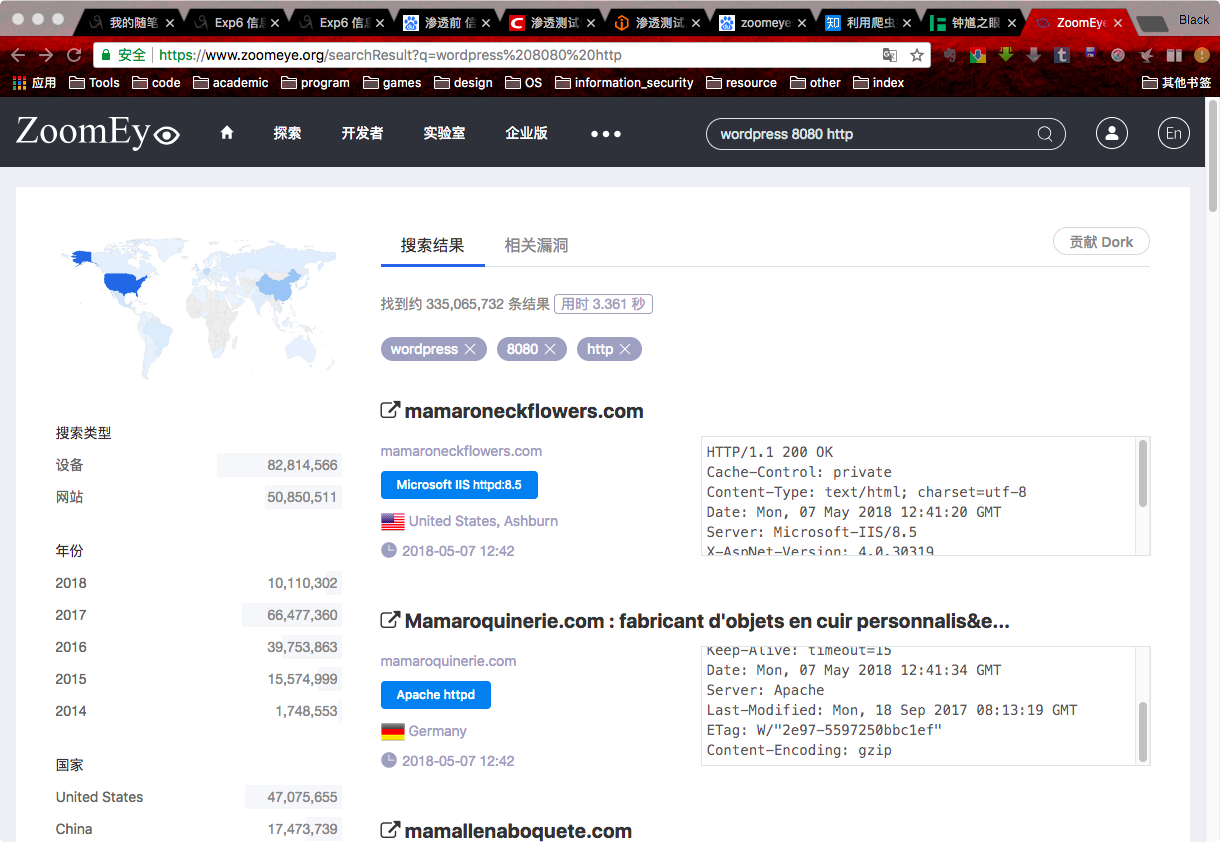Screen dimensions: 1220x842
Task: Filter results by 设备 type
Action: pyautogui.click(x=197, y=465)
